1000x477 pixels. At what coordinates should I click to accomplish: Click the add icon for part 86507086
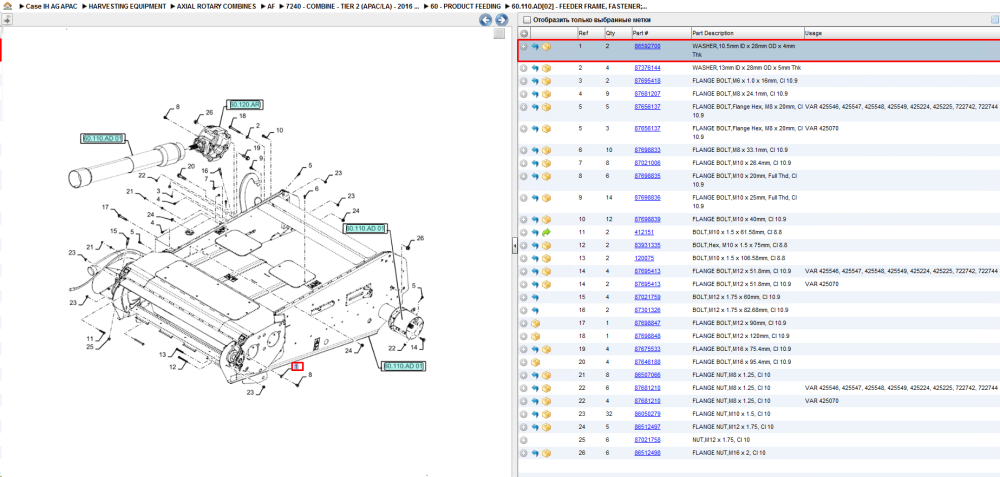(x=524, y=375)
